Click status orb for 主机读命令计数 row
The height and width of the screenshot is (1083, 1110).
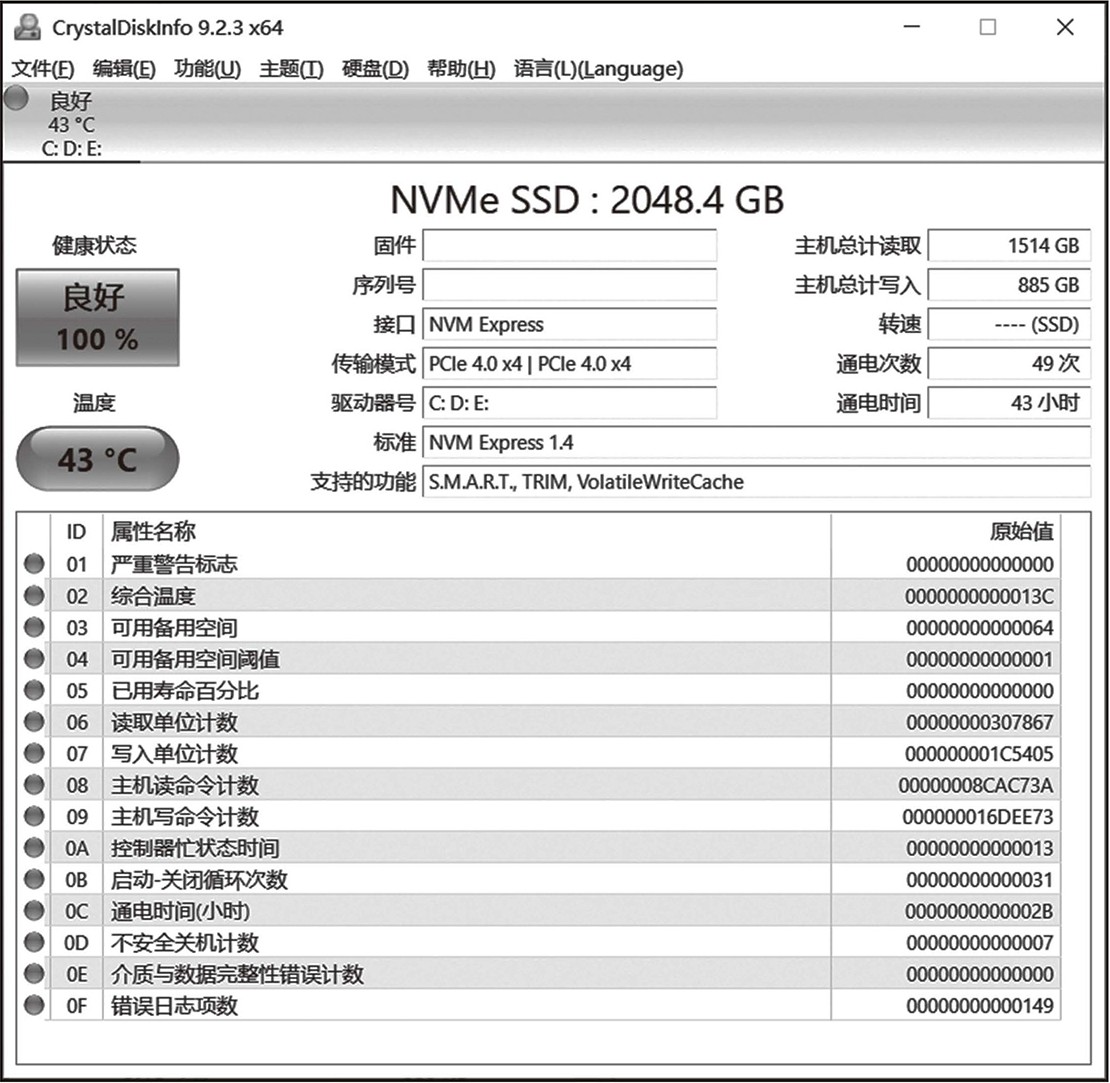pyautogui.click(x=34, y=785)
